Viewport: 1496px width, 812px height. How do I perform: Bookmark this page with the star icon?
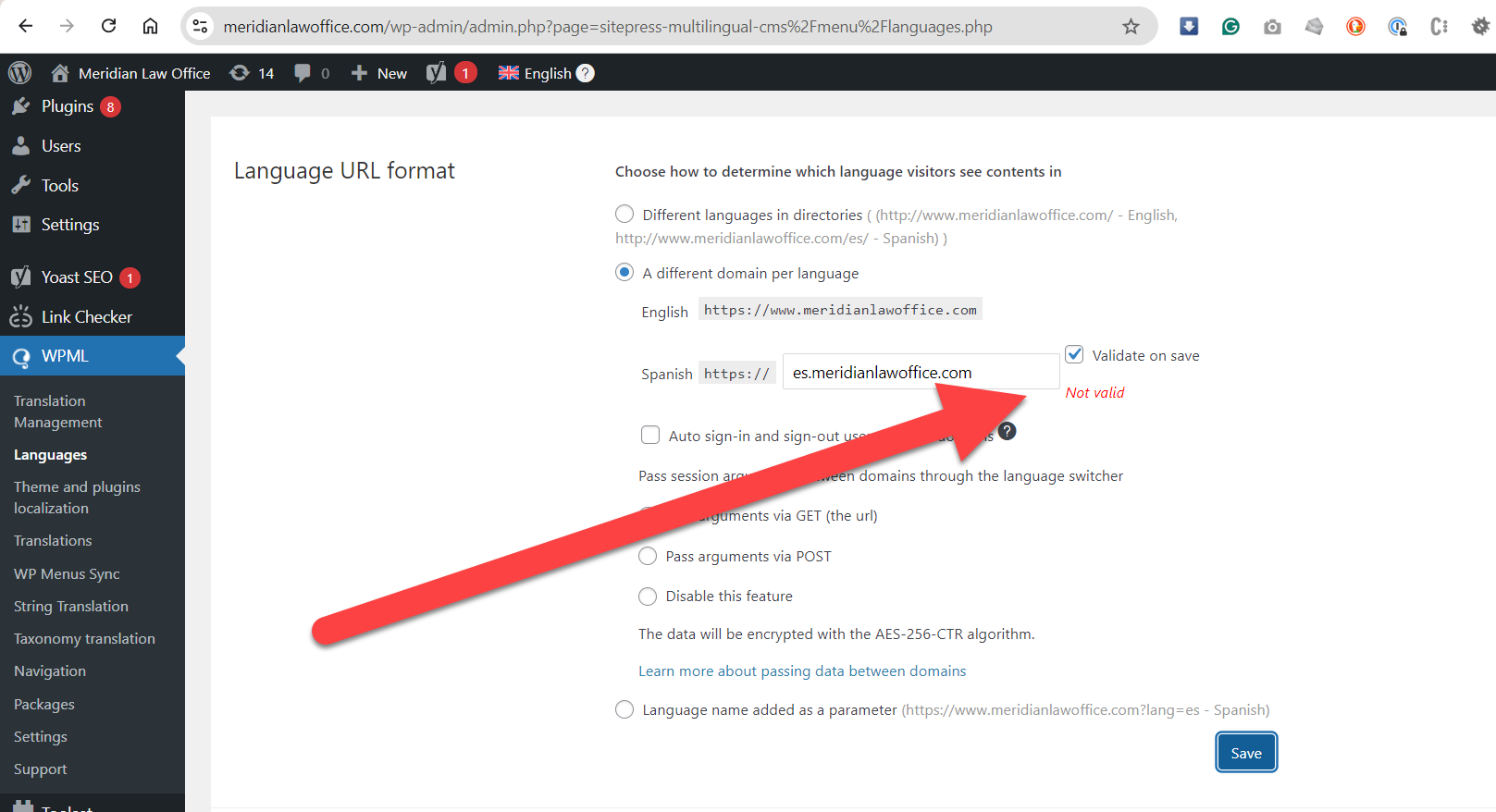pyautogui.click(x=1131, y=26)
